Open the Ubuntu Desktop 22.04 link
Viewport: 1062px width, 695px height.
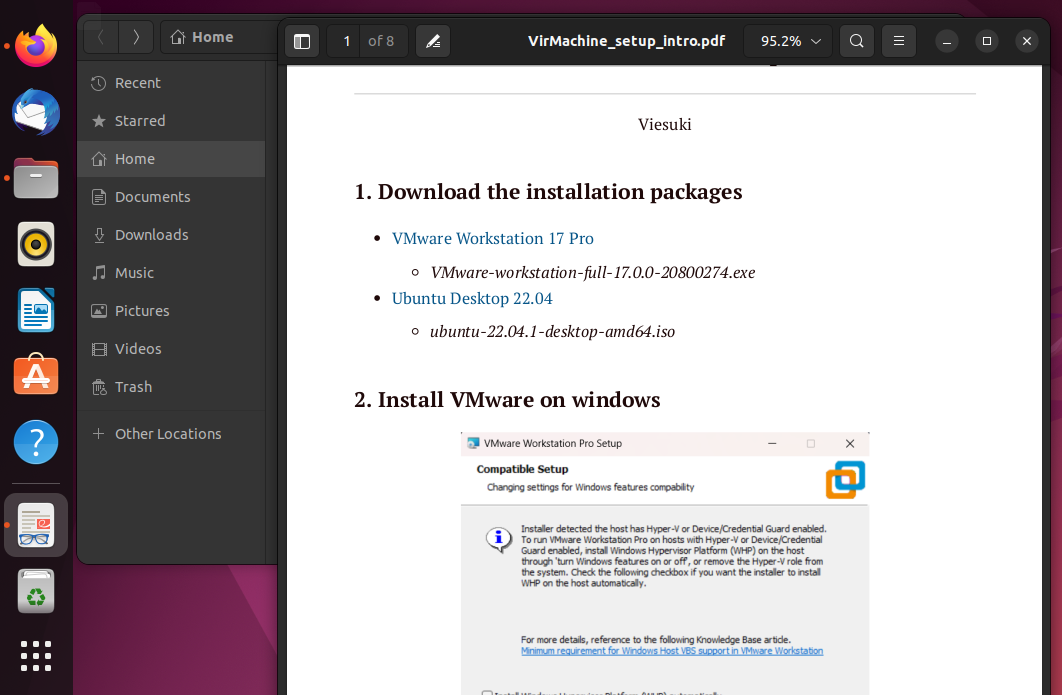tap(472, 299)
